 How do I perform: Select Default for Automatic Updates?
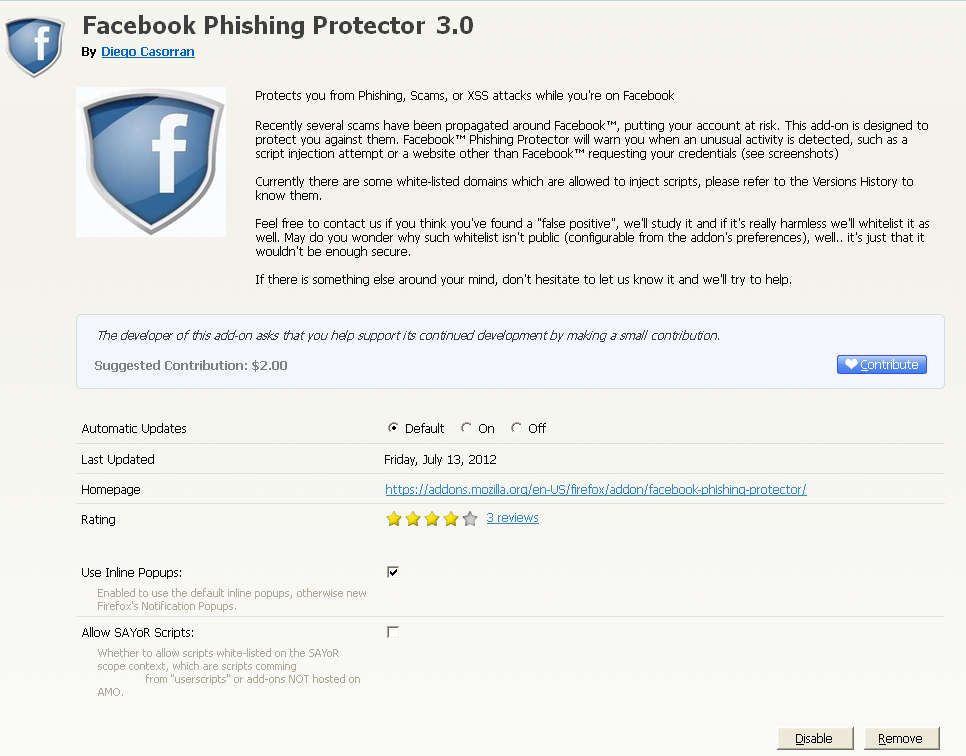pos(394,428)
